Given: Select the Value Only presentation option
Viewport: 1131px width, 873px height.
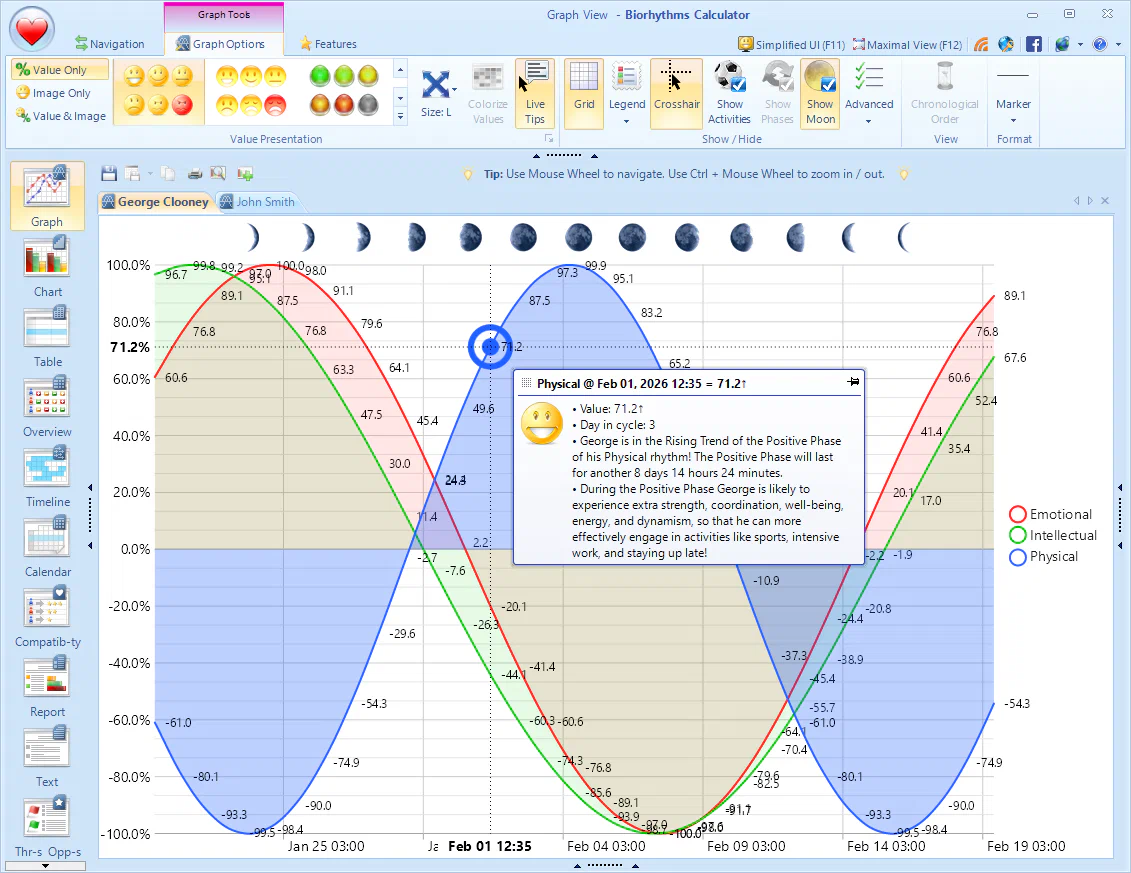Looking at the screenshot, I should (58, 69).
